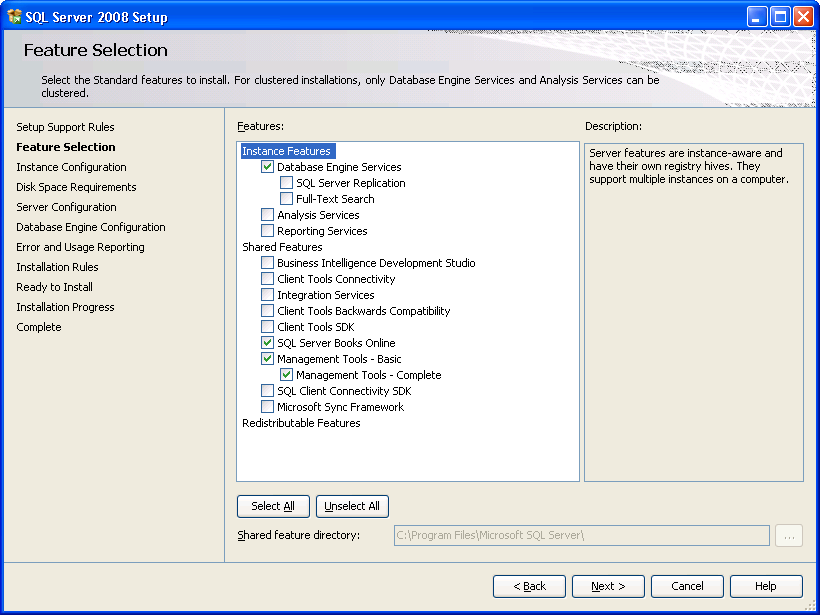
Task: Go to Instance Configuration step
Action: click(71, 167)
